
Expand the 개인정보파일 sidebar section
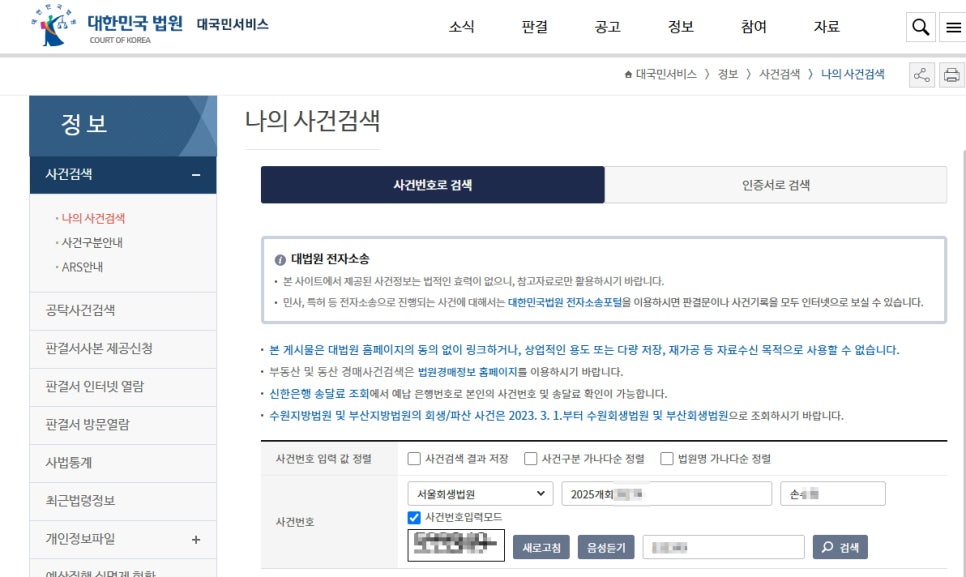tap(196, 539)
